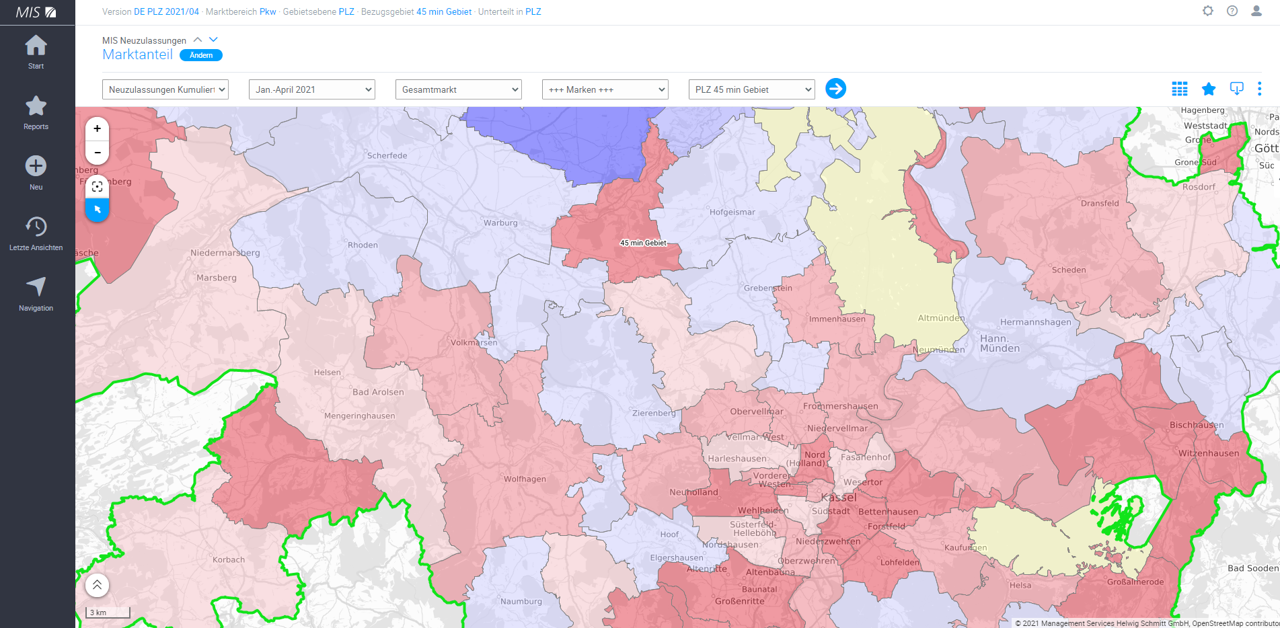Open the PLZ 45 min Gebiet dropdown

[752, 89]
